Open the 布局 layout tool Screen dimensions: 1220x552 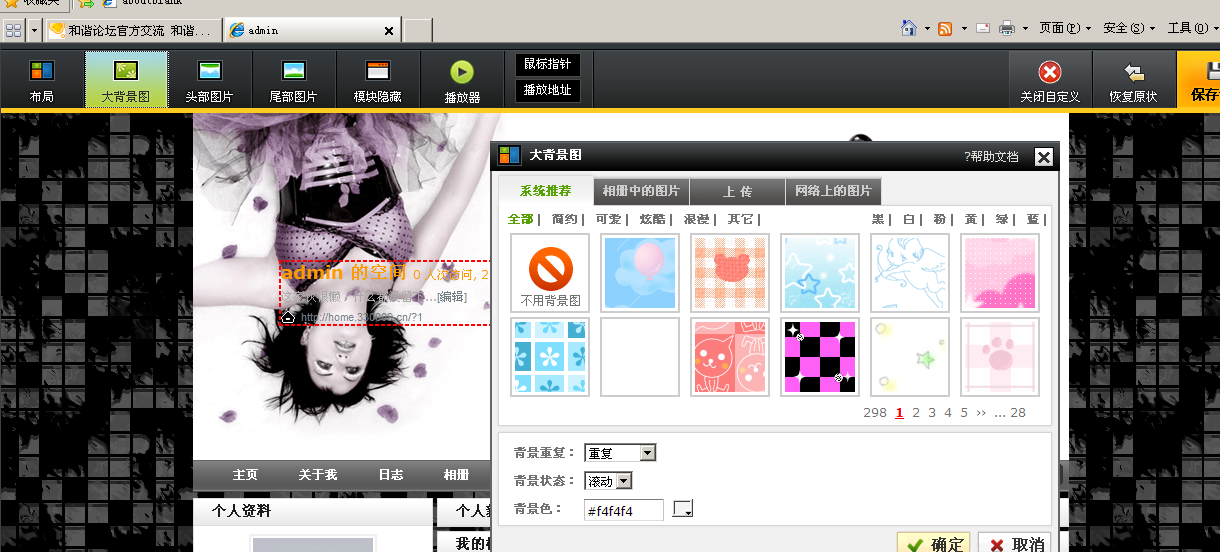click(x=42, y=80)
